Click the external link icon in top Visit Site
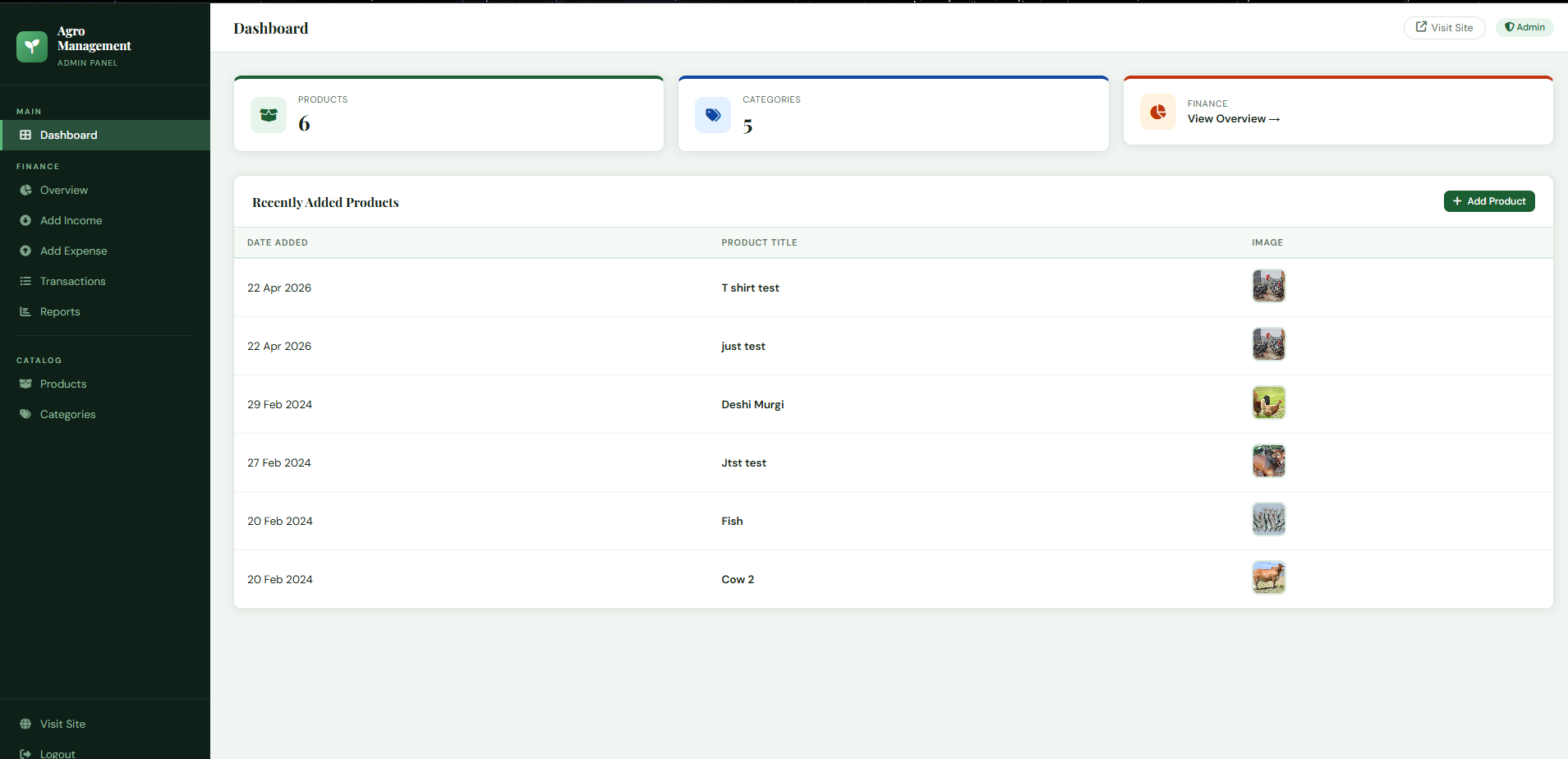The image size is (1568, 759). (x=1421, y=27)
